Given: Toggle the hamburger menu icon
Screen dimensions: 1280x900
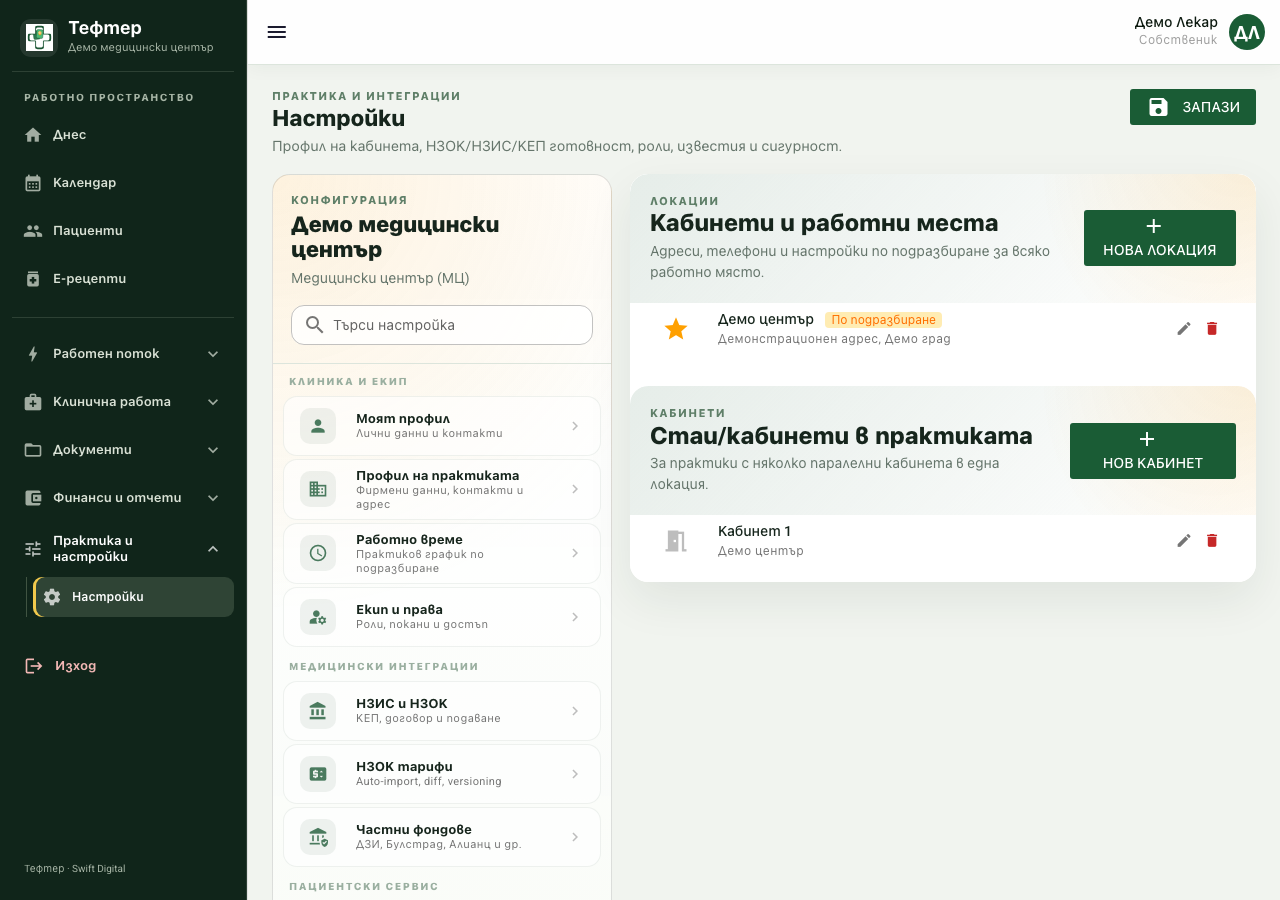Looking at the screenshot, I should point(277,32).
